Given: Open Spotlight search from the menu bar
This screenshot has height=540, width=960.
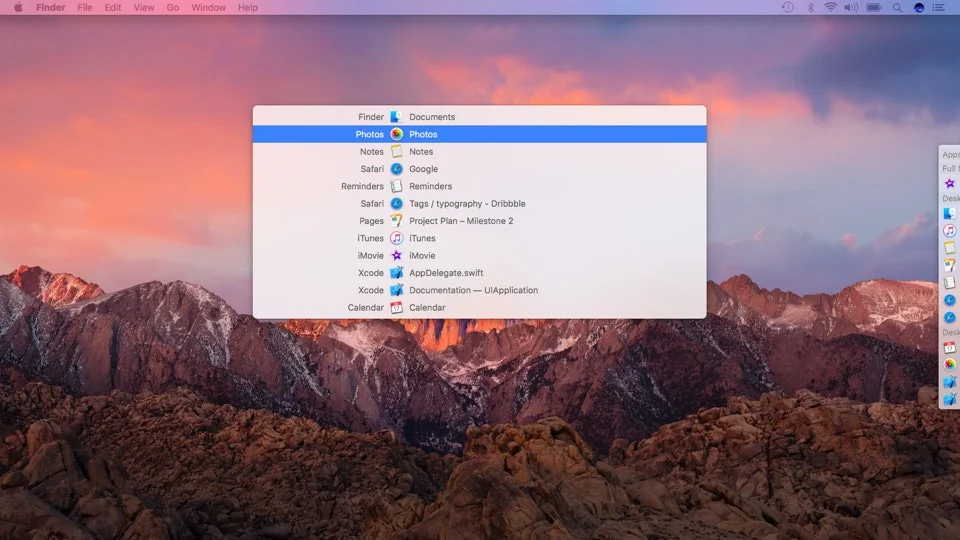Looking at the screenshot, I should [898, 7].
